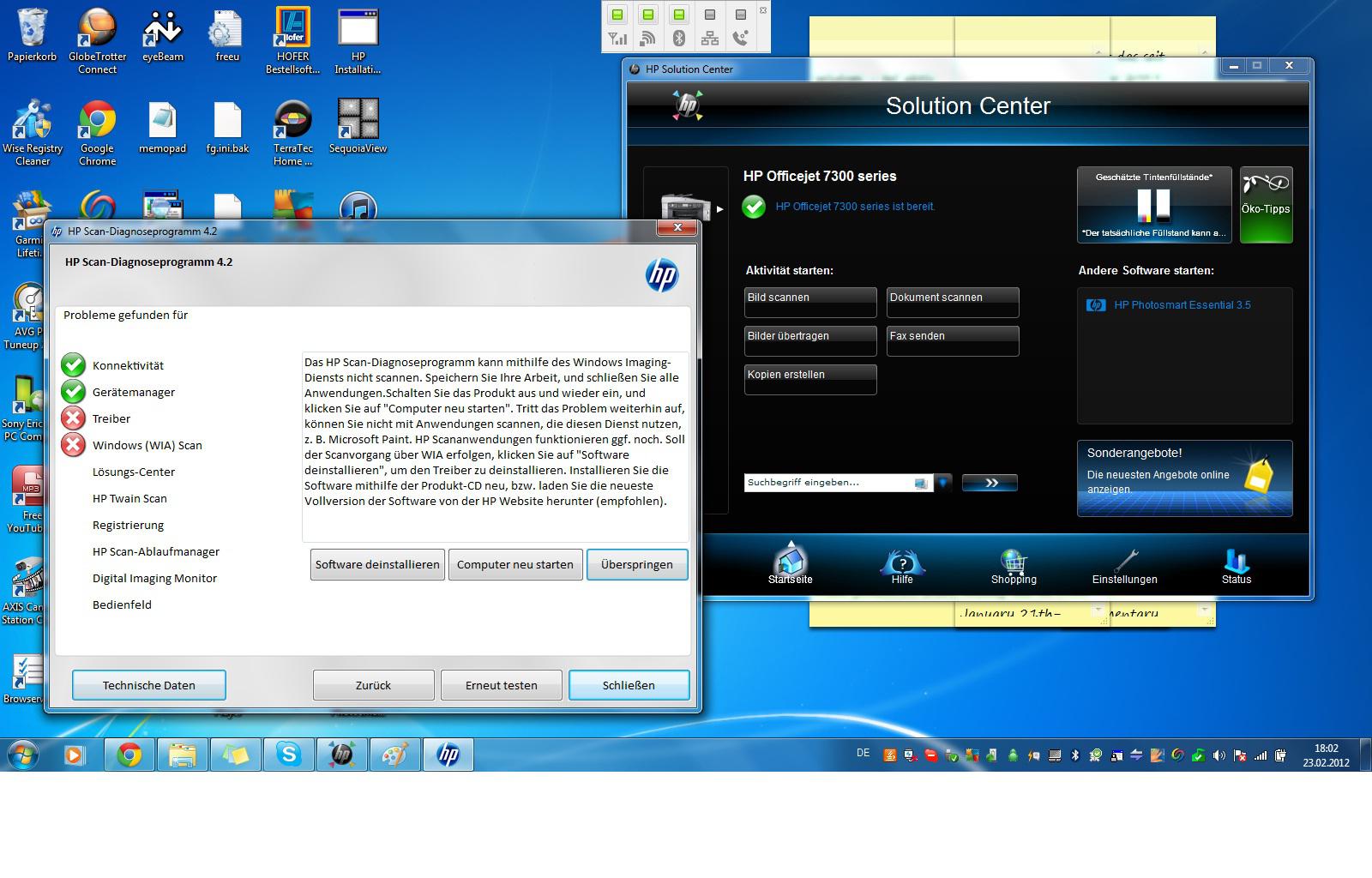The width and height of the screenshot is (1372, 878).
Task: Click the Öko-Tipps tile in Solution Center
Action: coord(1266,205)
